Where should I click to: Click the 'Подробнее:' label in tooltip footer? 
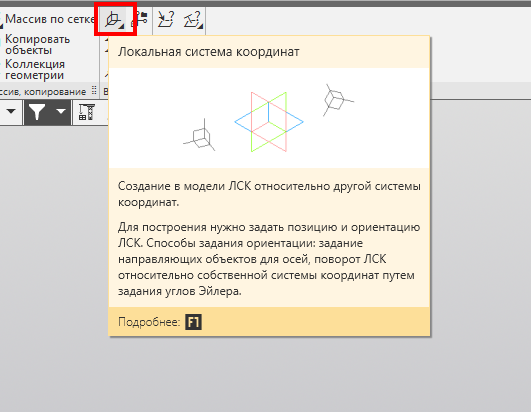149,322
